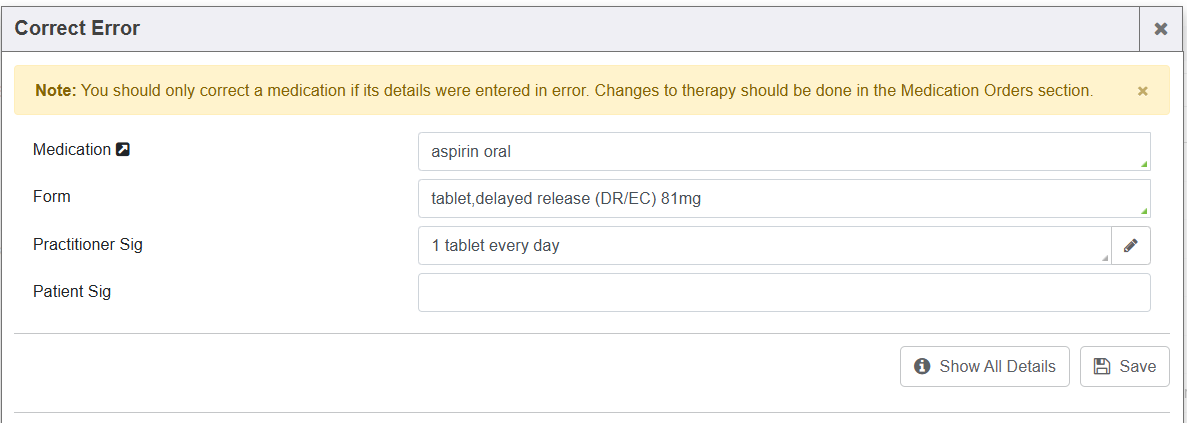Viewport: 1187px width, 423px height.
Task: Open the Medication external link icon
Action: (123, 150)
